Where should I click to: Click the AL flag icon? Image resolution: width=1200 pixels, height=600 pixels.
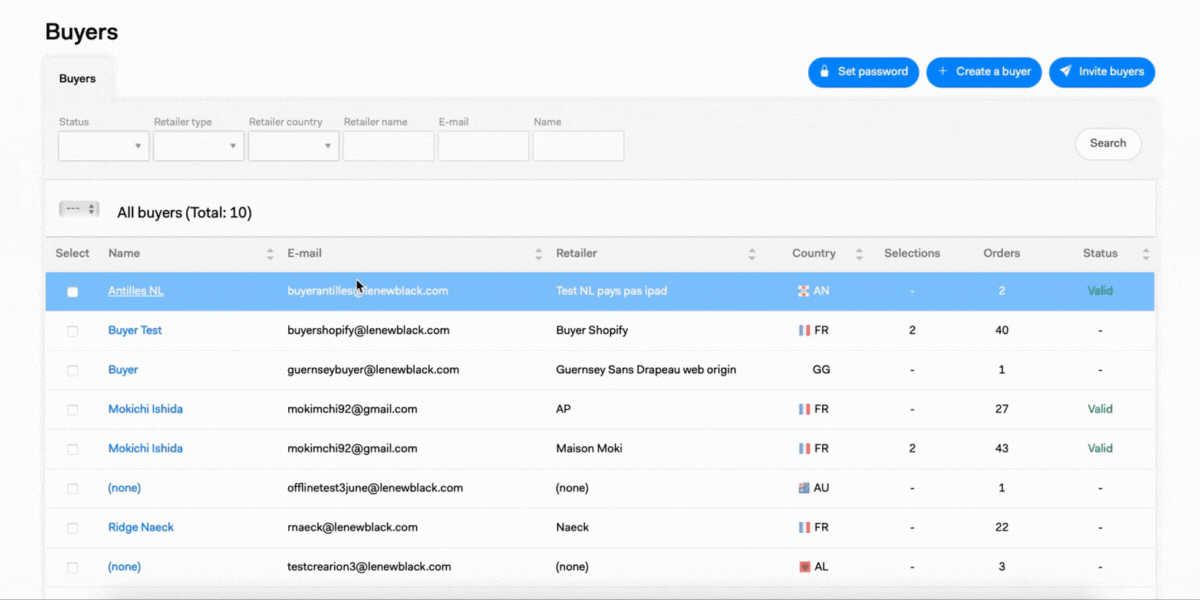[x=803, y=566]
